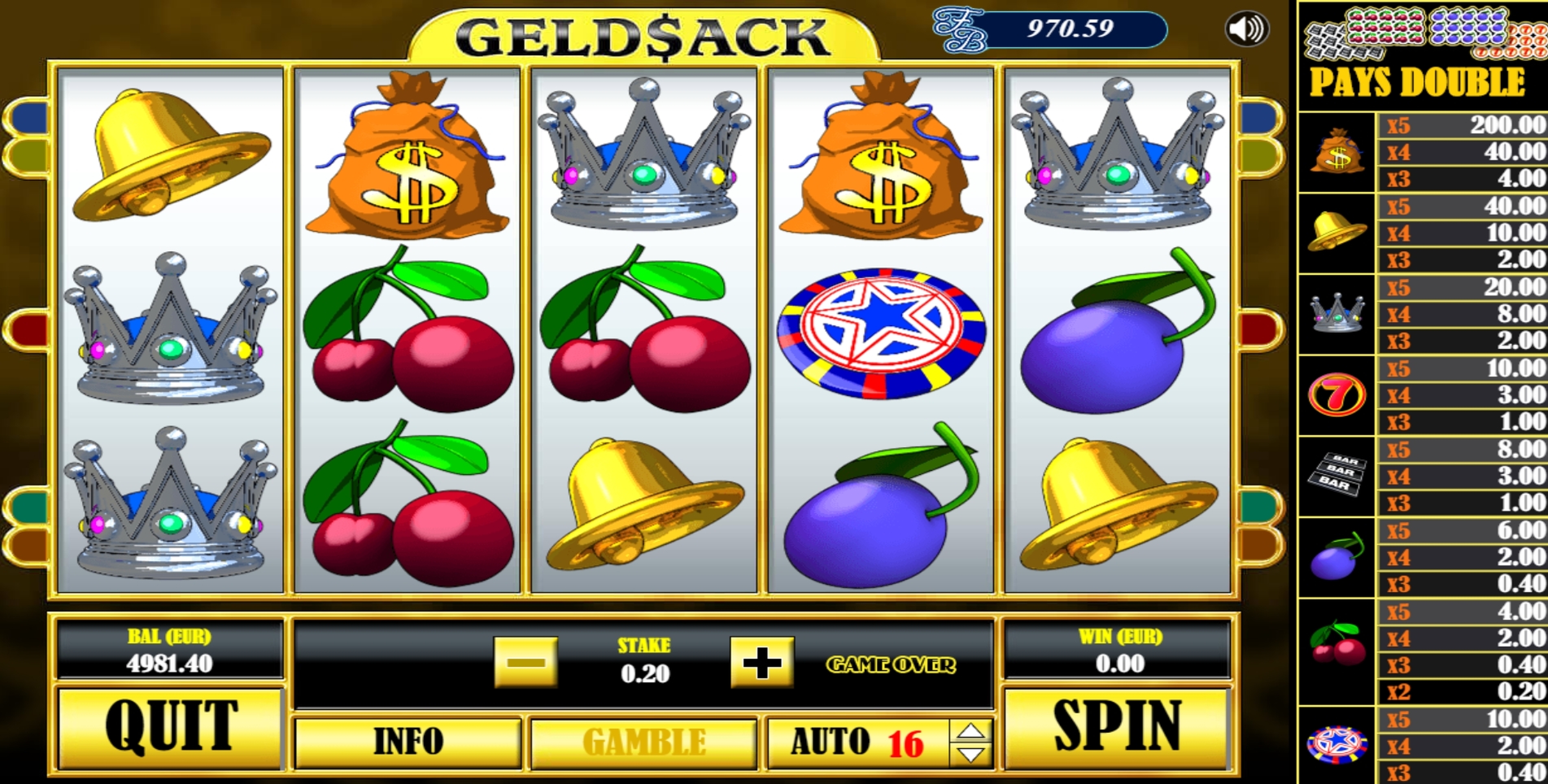
Task: Click the QUIT button
Action: tap(171, 728)
